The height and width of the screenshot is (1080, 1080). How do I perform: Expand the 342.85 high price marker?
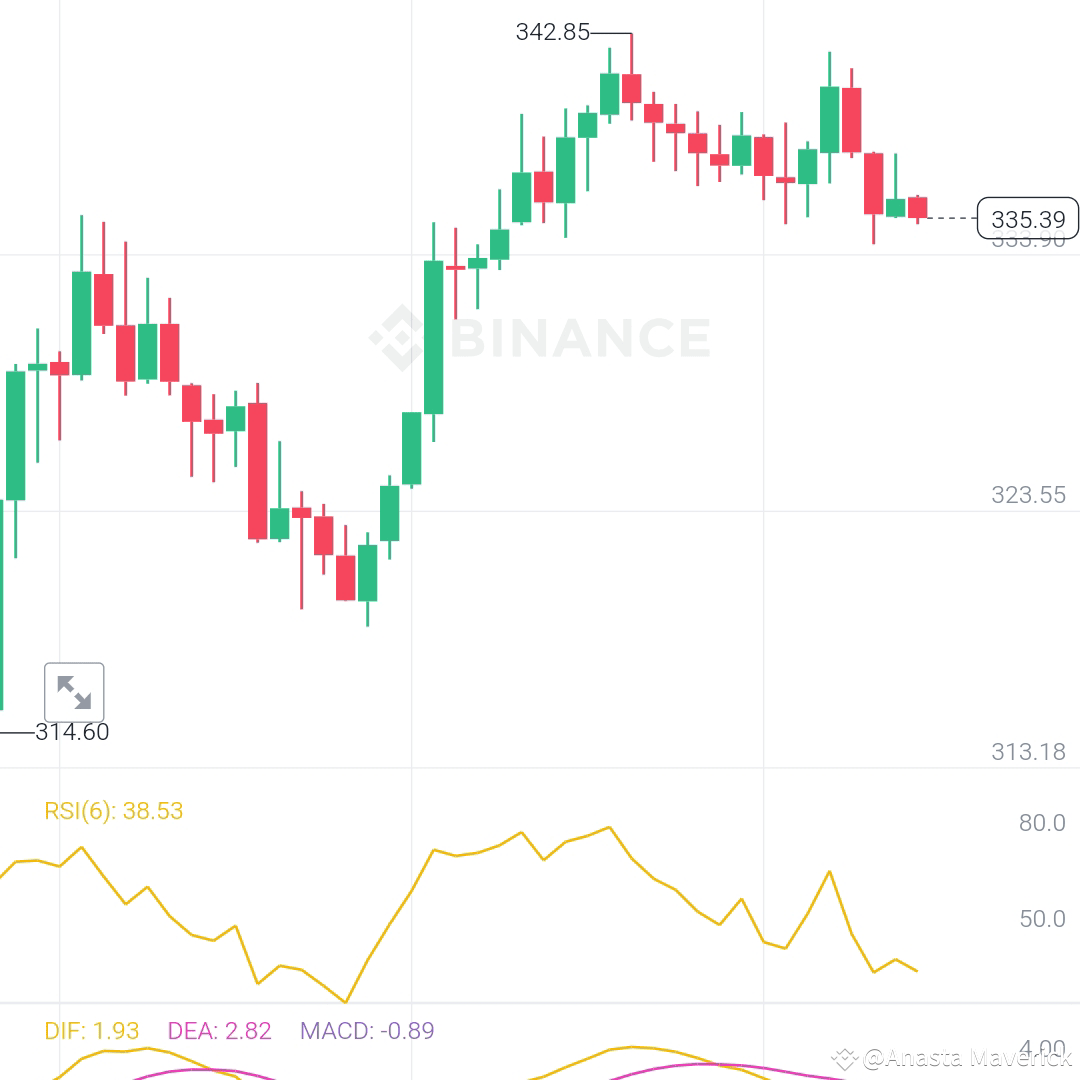(x=554, y=31)
